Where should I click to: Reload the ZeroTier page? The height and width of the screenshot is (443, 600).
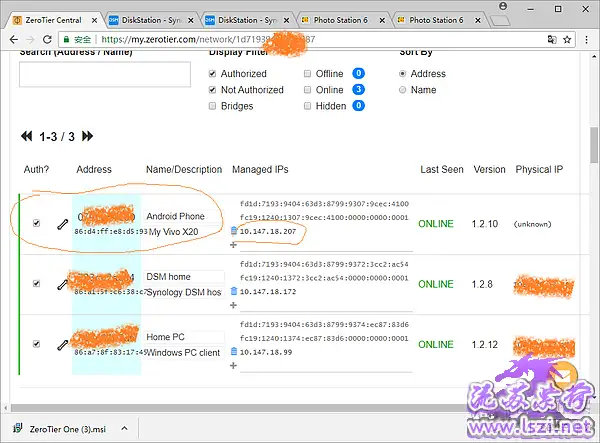click(x=47, y=39)
